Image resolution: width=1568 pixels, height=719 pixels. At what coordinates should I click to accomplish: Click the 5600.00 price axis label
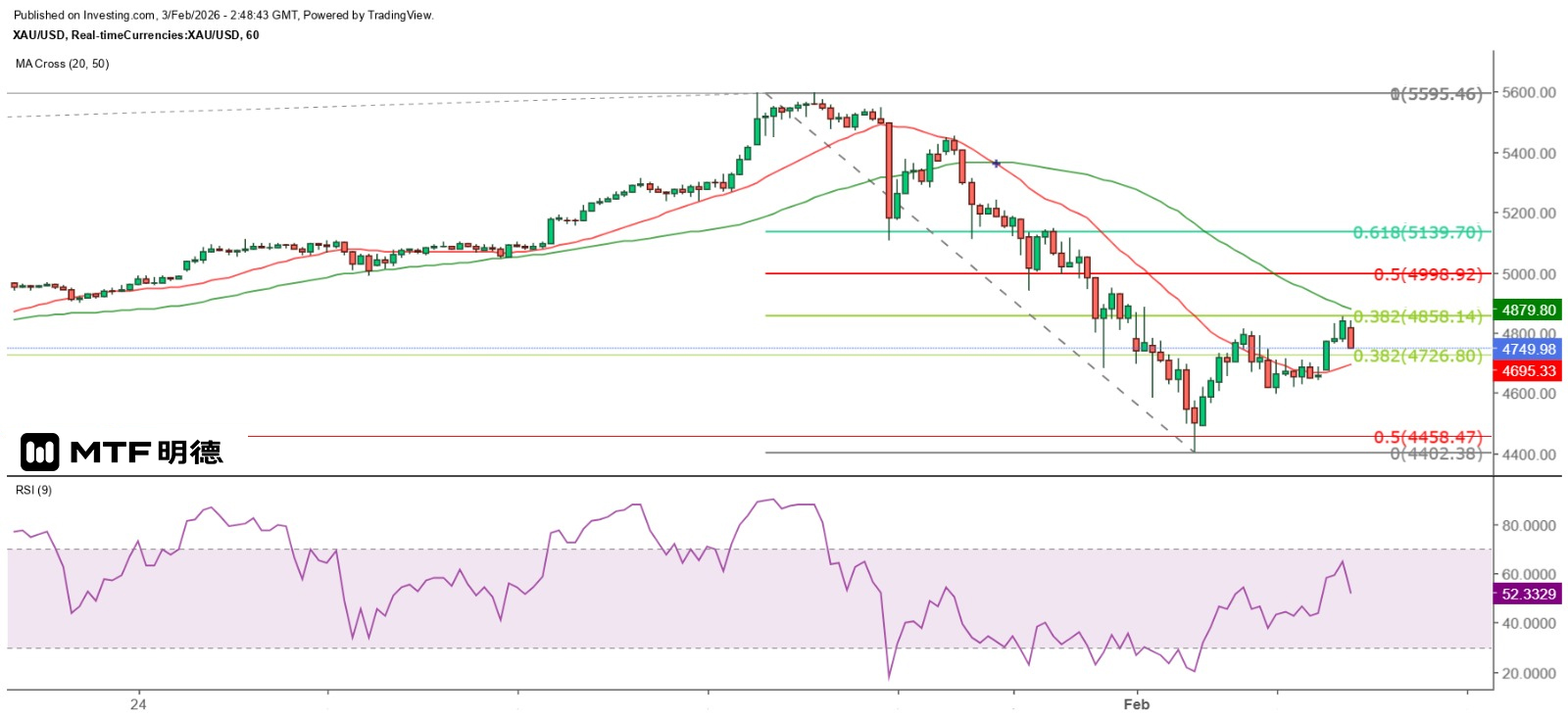1529,93
